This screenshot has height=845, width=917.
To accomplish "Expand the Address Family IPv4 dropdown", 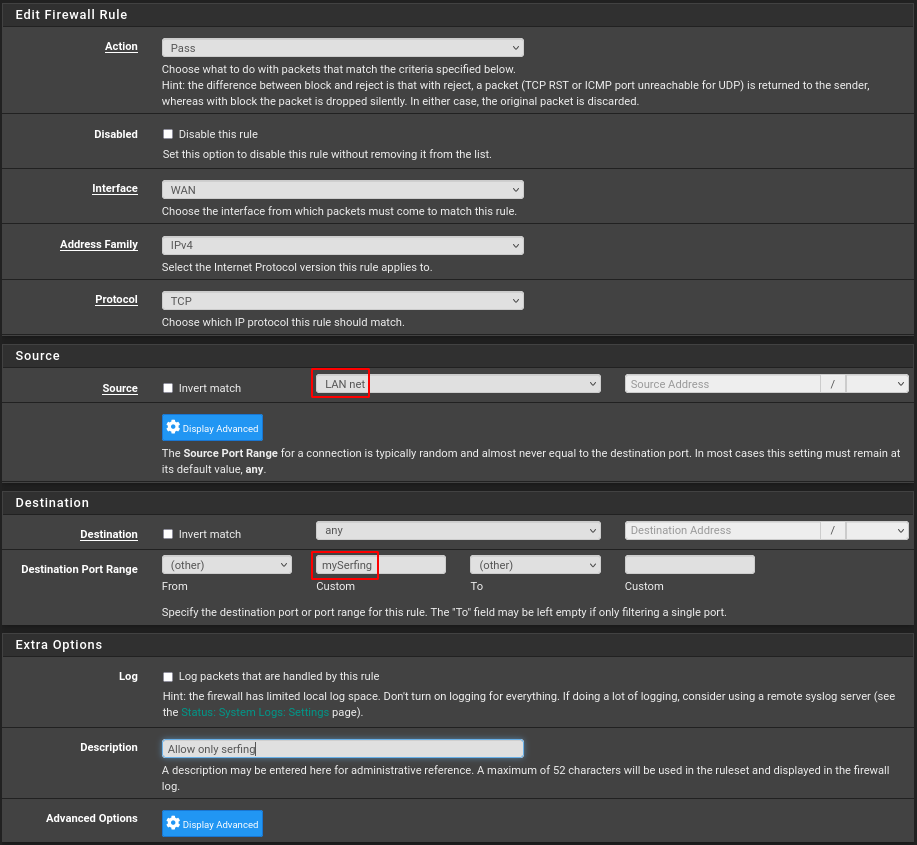I will [342, 245].
